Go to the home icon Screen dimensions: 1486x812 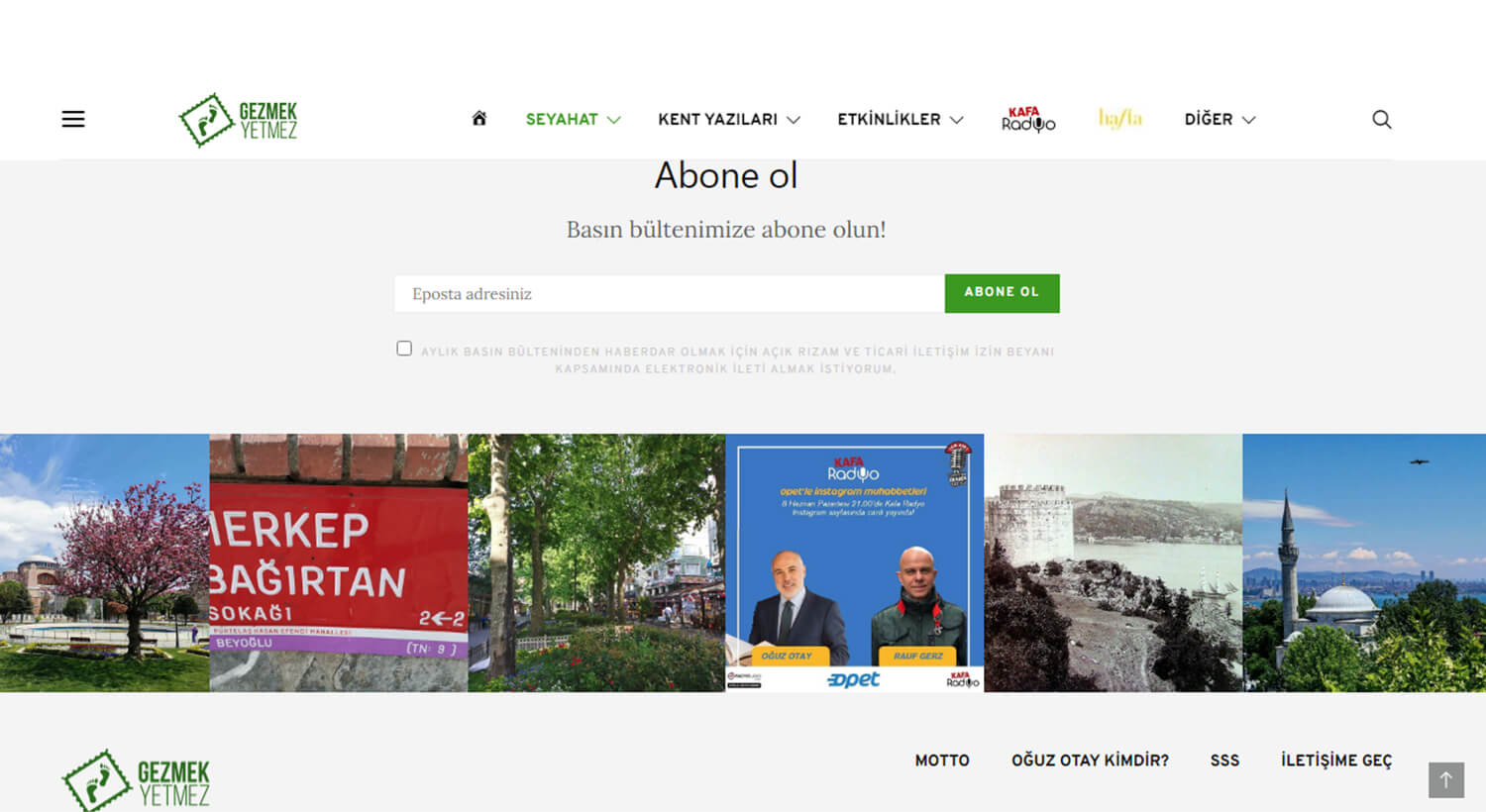(479, 119)
